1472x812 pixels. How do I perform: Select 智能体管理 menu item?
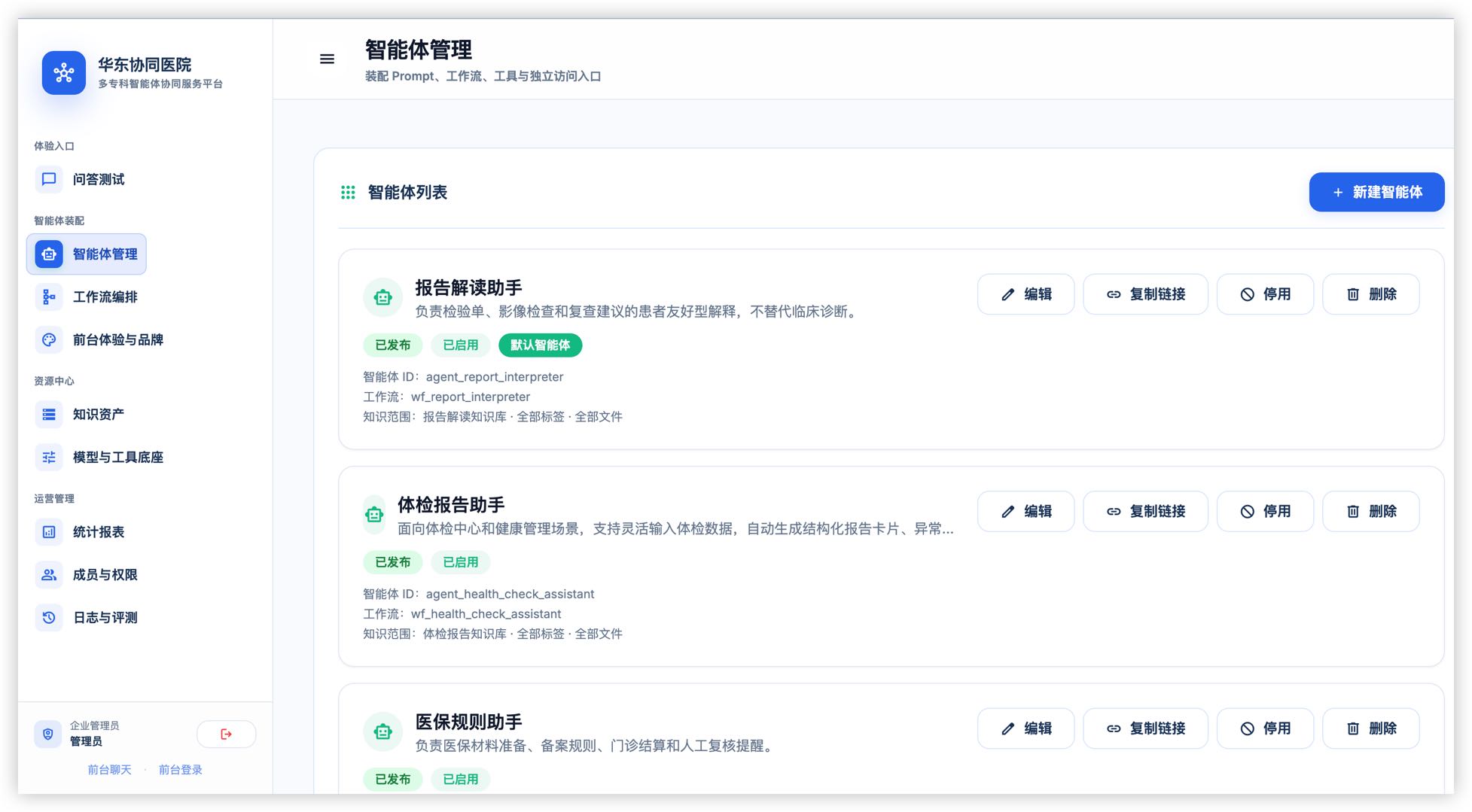coord(87,254)
